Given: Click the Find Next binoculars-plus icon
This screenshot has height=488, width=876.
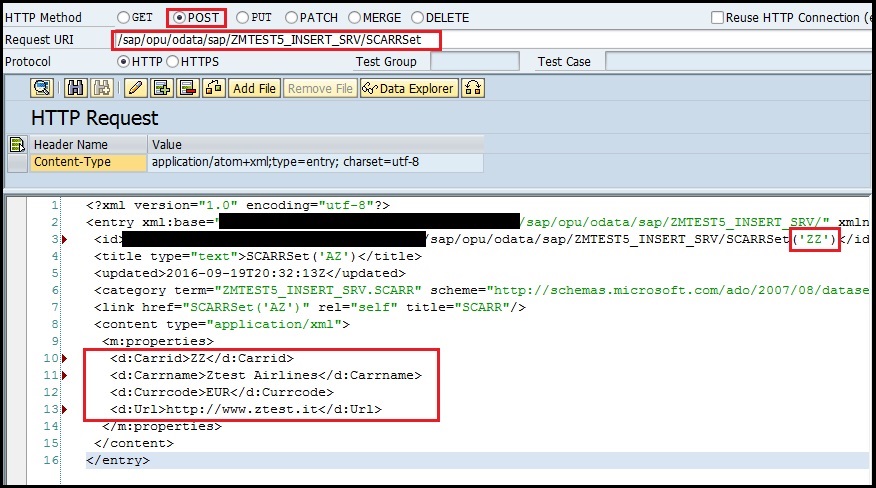Looking at the screenshot, I should click(x=102, y=88).
